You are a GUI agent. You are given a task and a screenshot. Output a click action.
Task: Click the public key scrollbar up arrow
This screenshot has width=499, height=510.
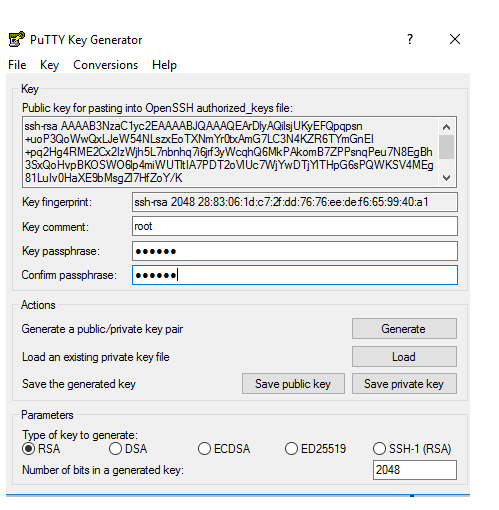[446, 127]
